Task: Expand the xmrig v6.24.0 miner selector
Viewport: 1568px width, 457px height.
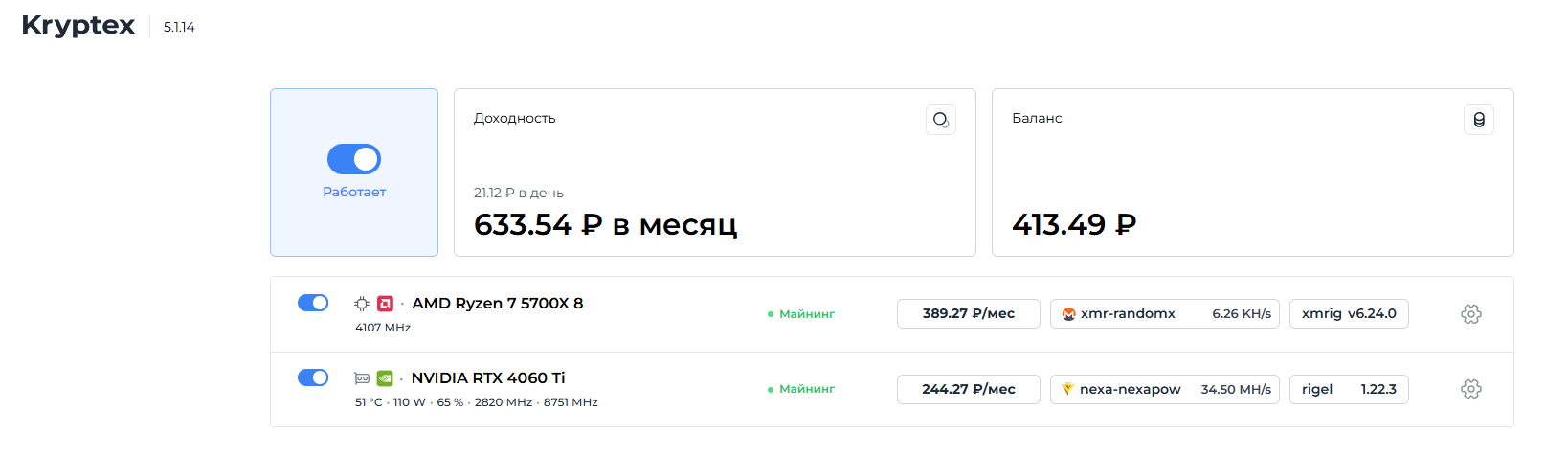Action: click(x=1349, y=314)
